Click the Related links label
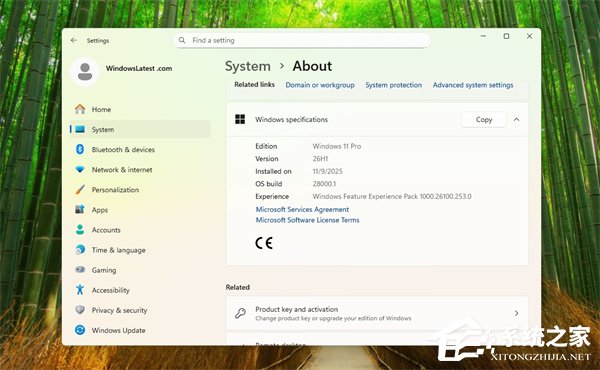 coord(254,85)
